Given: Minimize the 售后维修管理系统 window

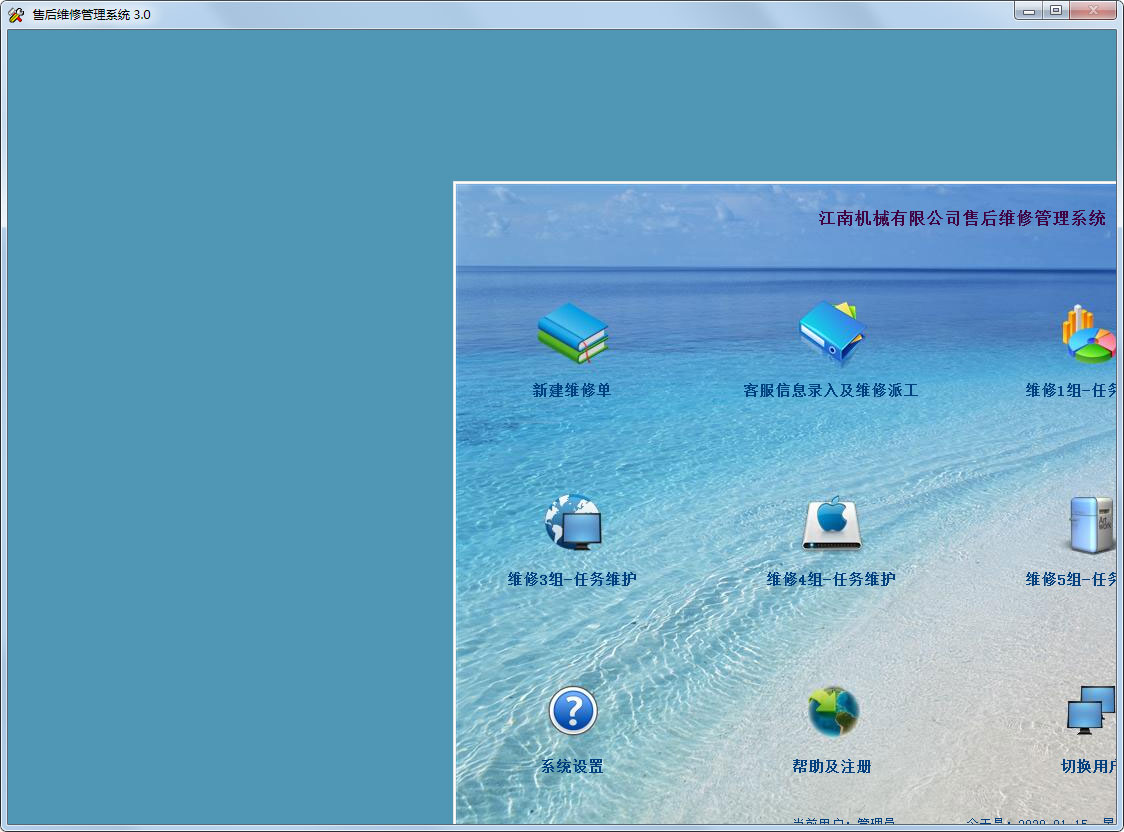Looking at the screenshot, I should (1029, 11).
